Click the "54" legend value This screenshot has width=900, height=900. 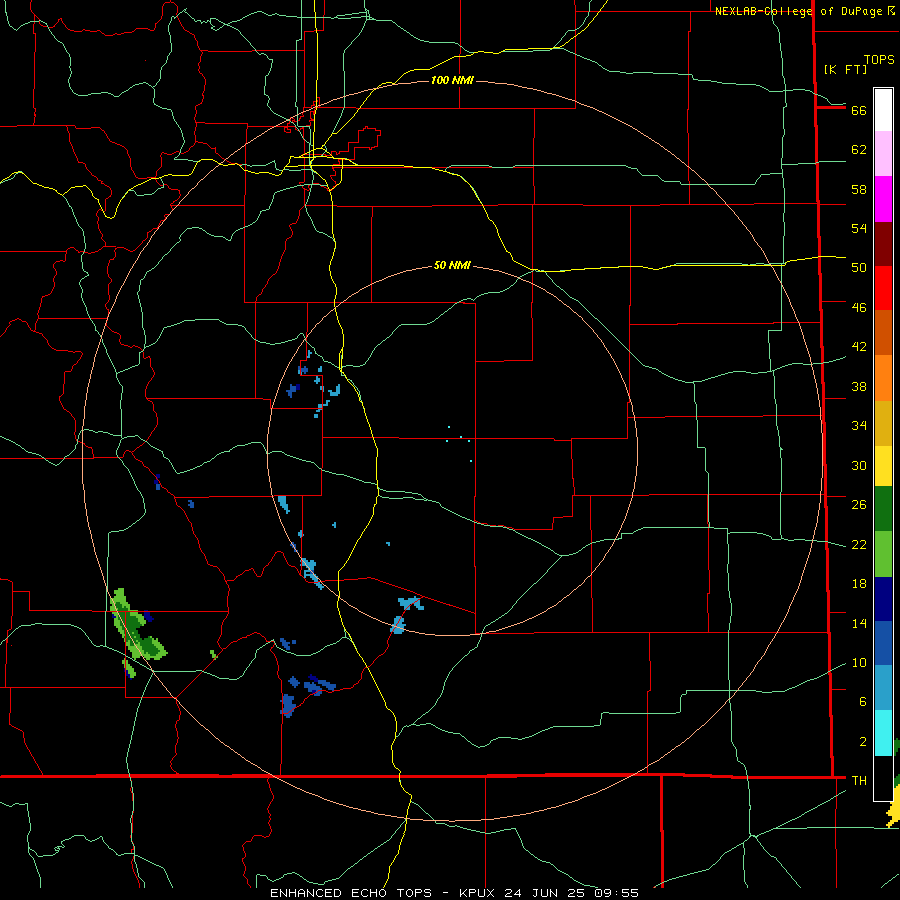(859, 228)
